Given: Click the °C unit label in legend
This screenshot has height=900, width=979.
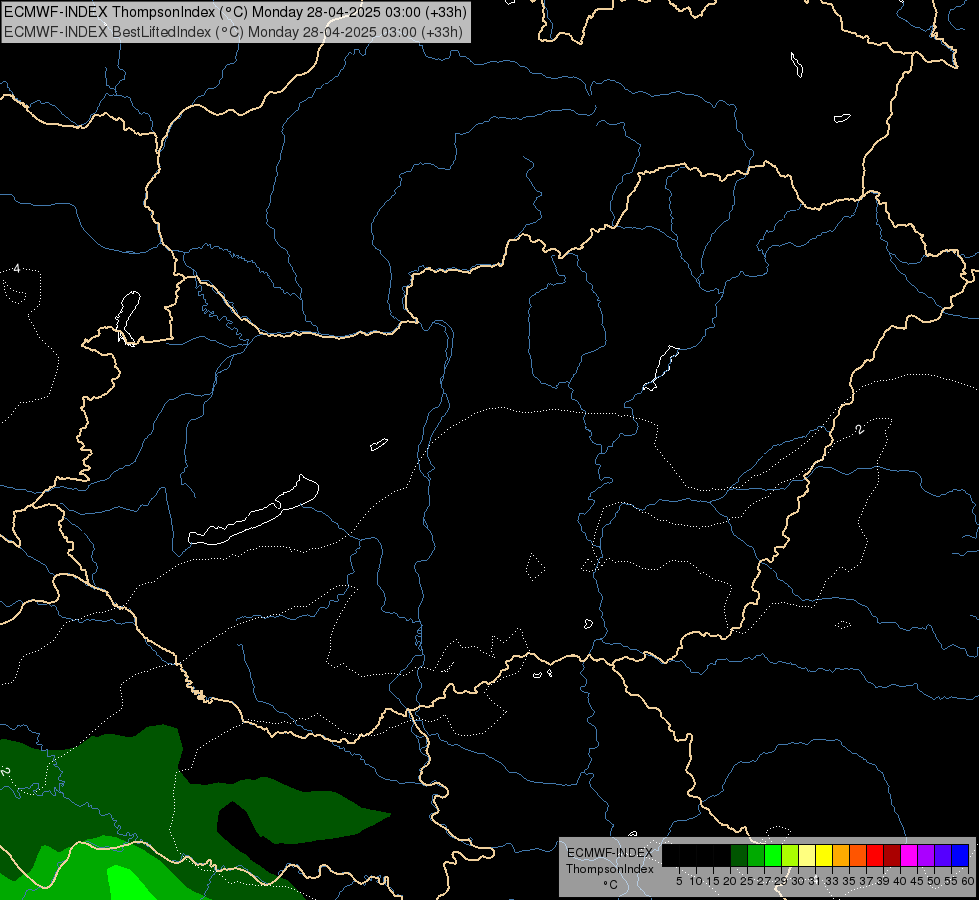Looking at the screenshot, I should 610,884.
